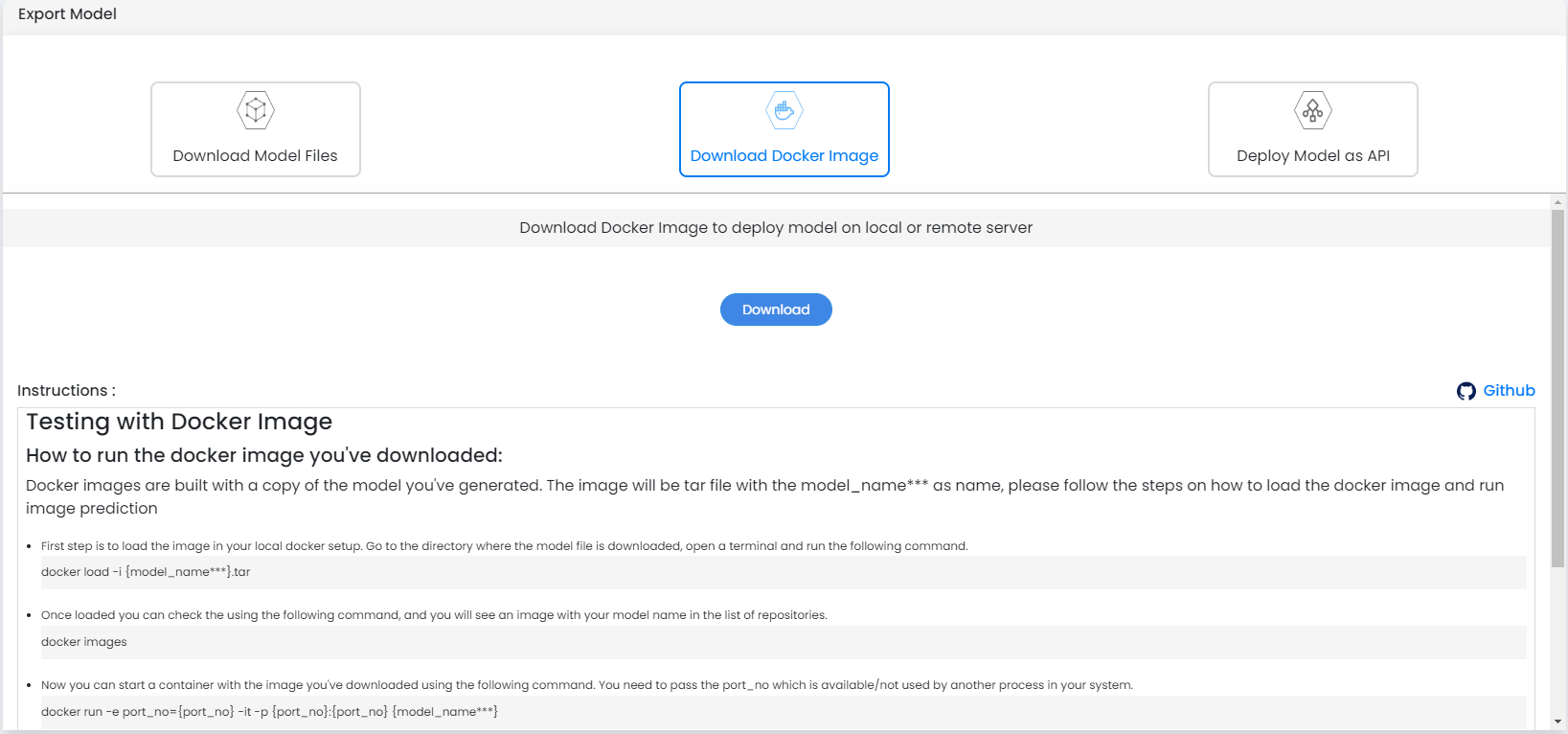Switch to Download Docker Image label
The height and width of the screenshot is (734, 1568).
(x=784, y=156)
